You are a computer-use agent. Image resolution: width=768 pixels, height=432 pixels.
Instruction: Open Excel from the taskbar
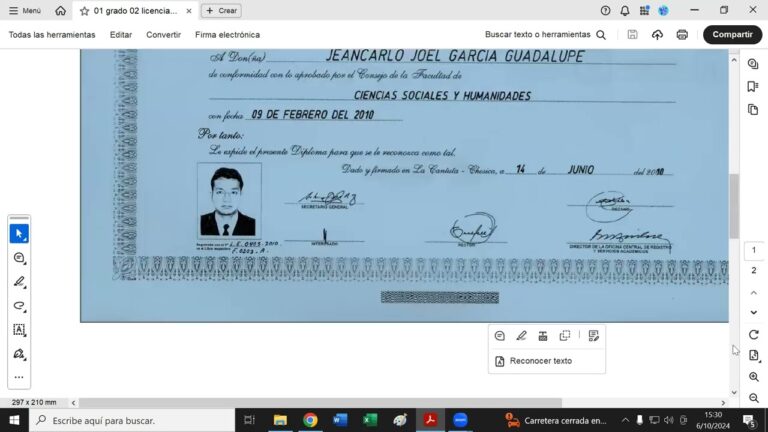pyautogui.click(x=370, y=420)
